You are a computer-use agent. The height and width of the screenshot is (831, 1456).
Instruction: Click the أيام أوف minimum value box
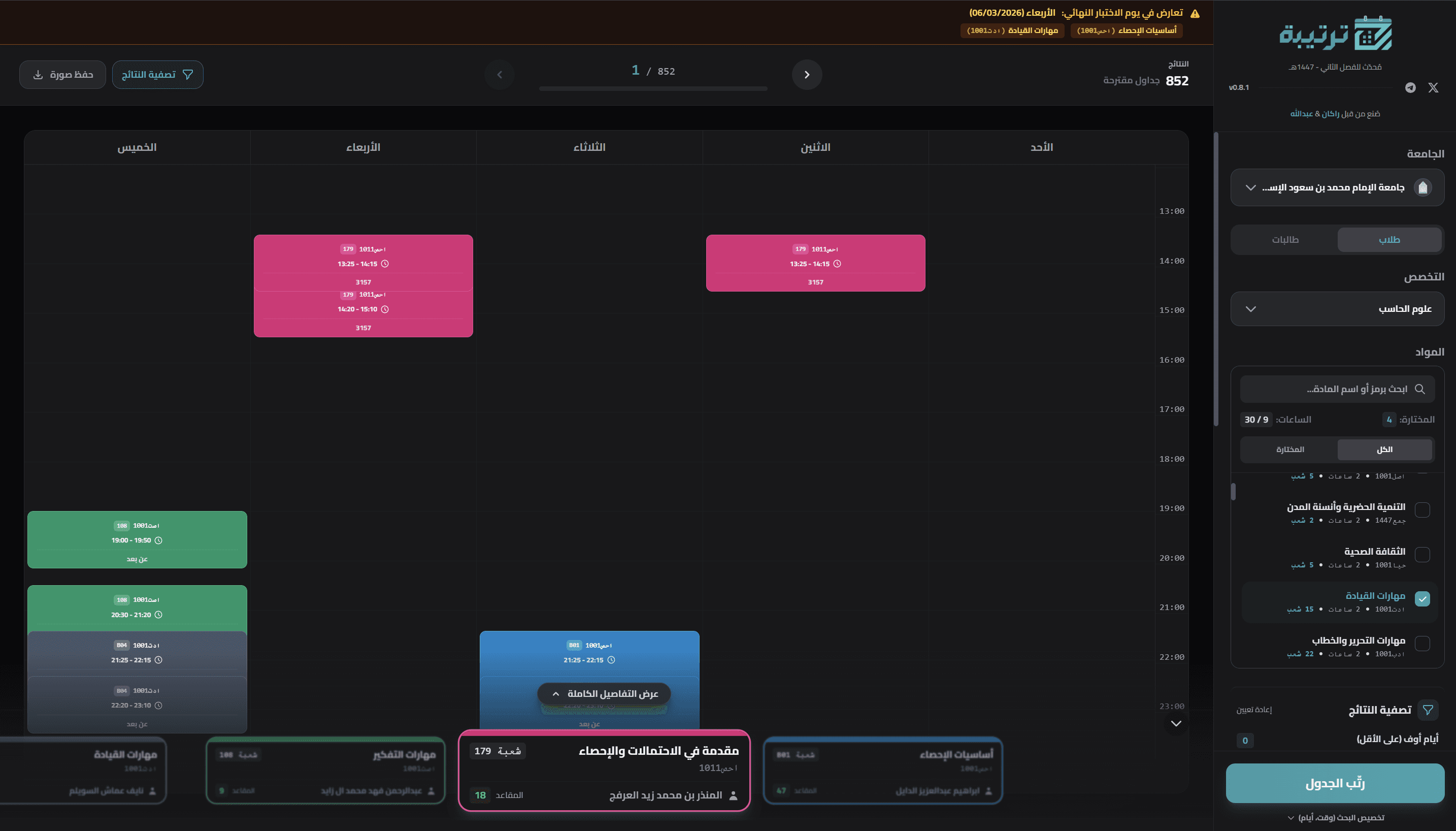click(1245, 740)
